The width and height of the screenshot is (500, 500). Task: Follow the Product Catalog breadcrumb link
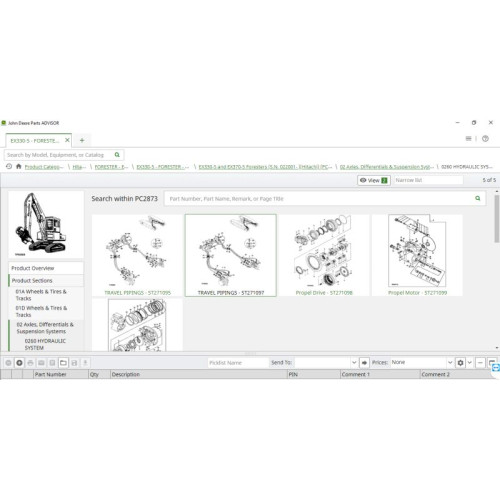click(44, 167)
